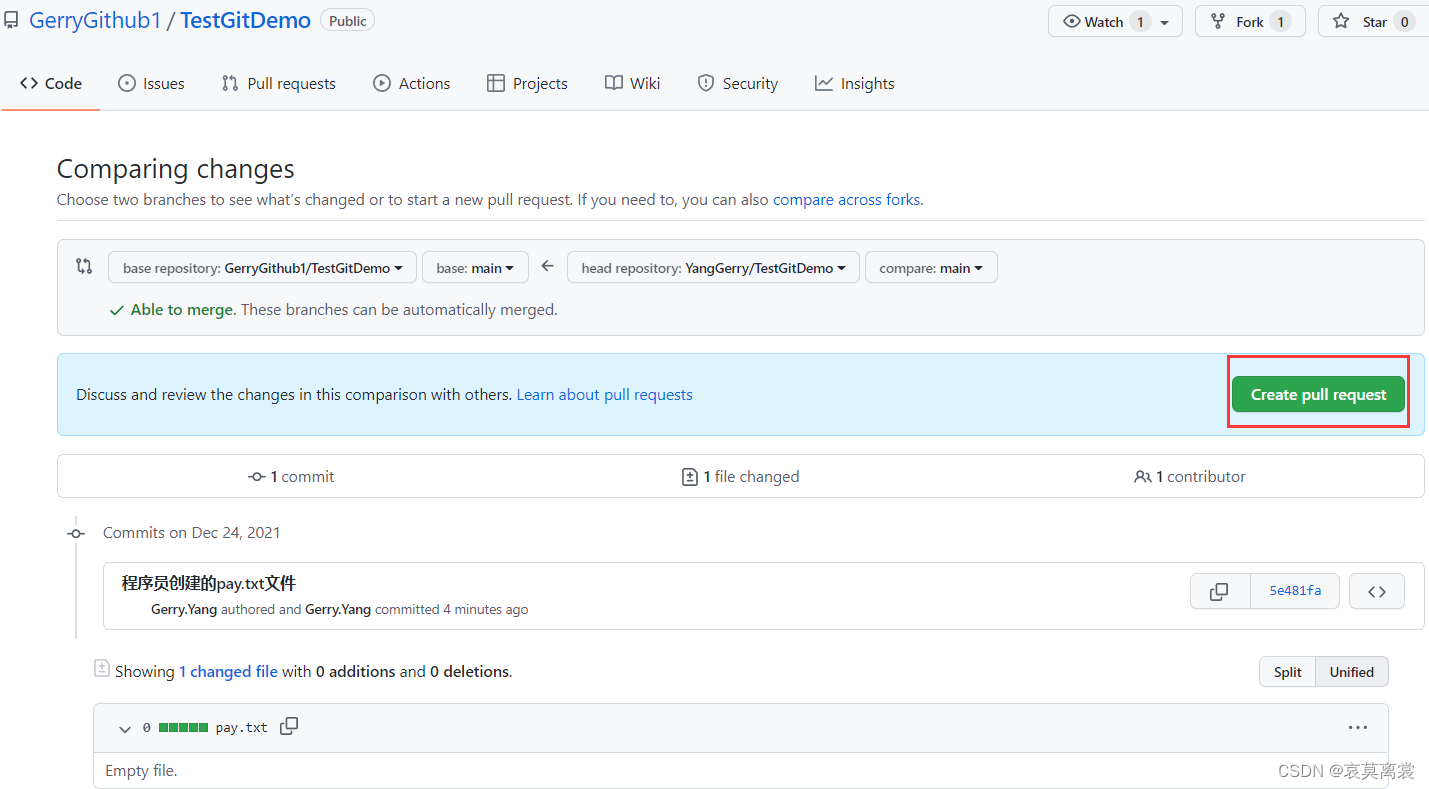Open the compare: main branch dropdown

tap(931, 268)
